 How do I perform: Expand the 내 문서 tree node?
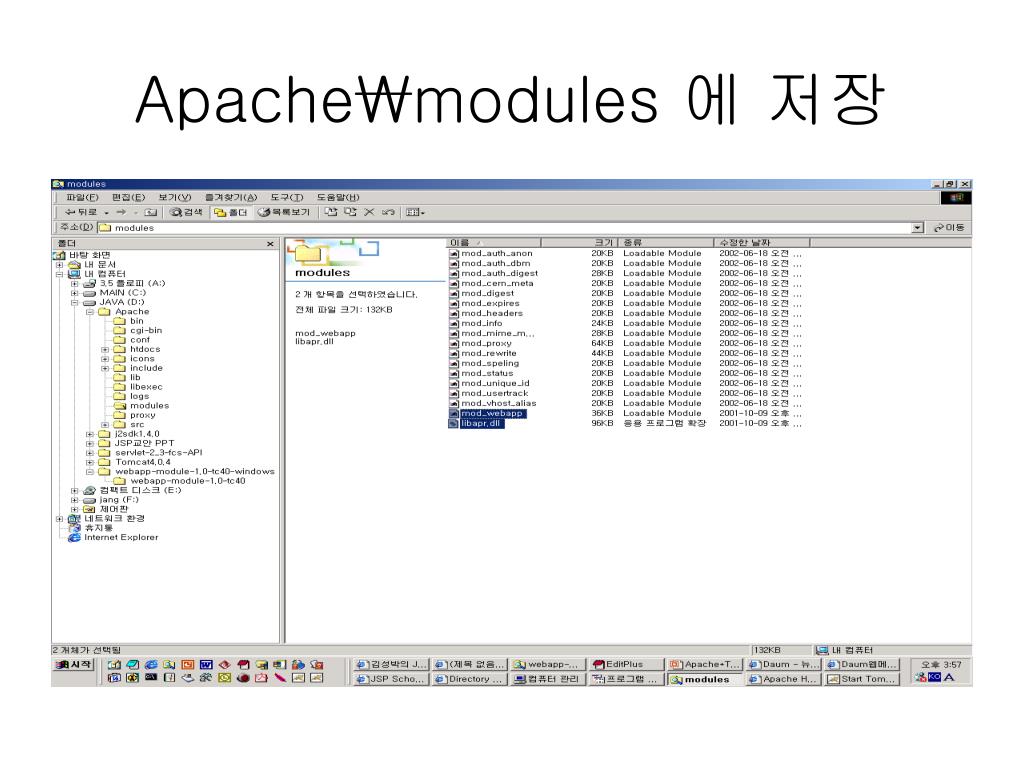59,264
